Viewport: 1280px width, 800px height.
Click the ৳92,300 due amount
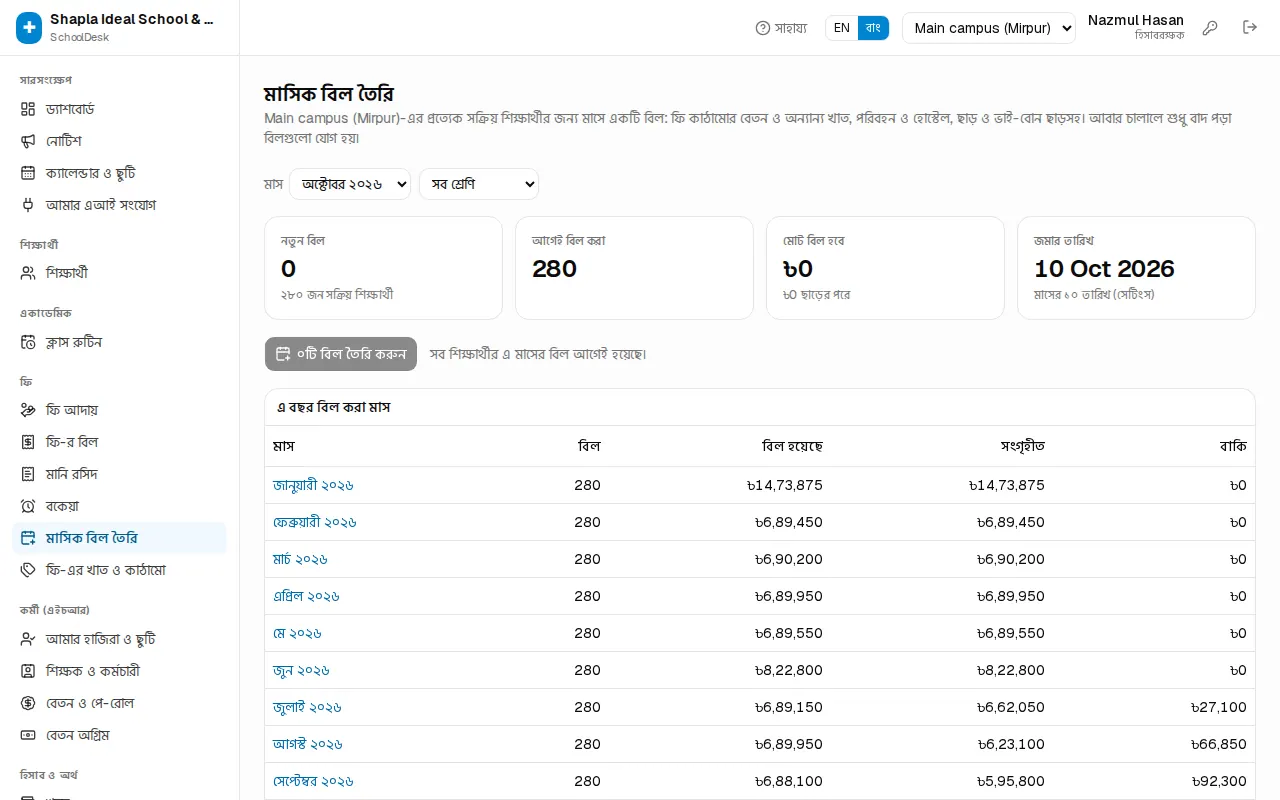click(x=1219, y=781)
